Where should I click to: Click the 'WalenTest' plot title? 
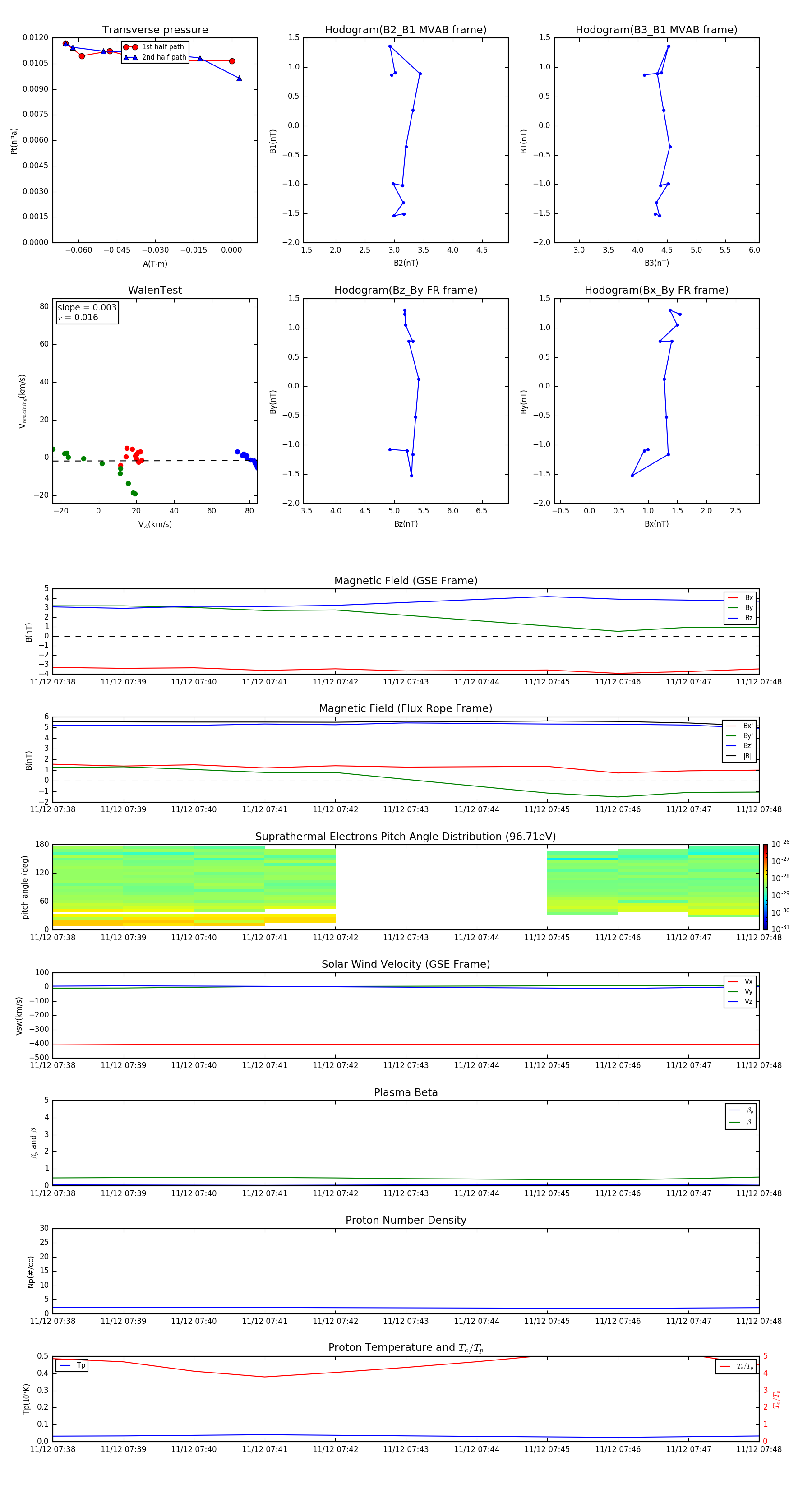(x=155, y=290)
